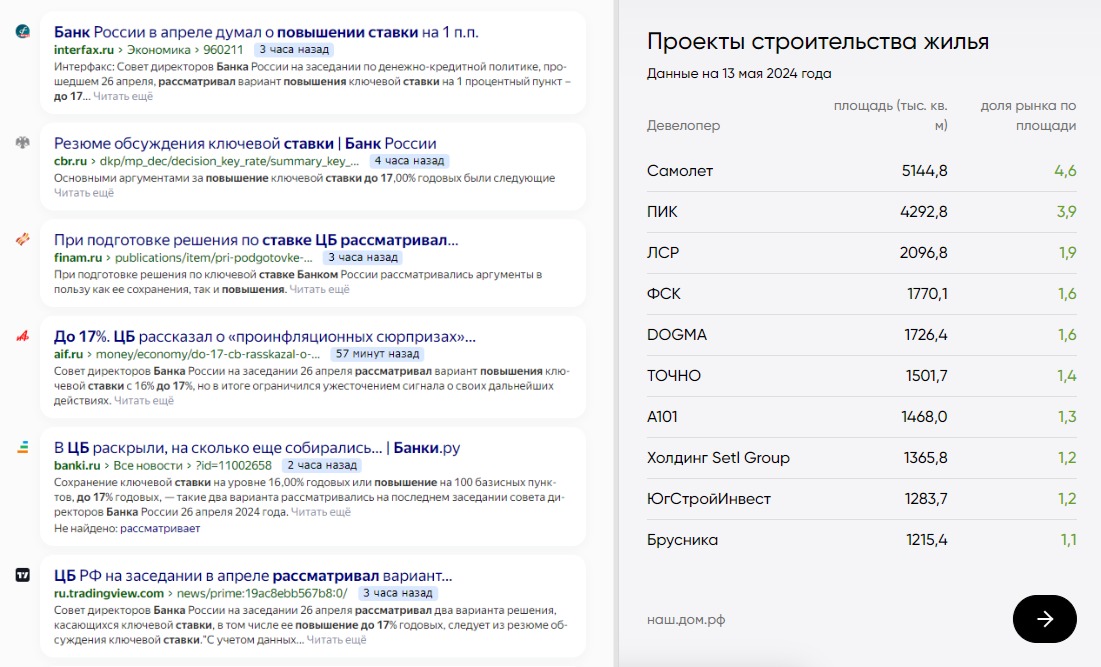
Task: Select 'Холдинг Setl Group' developer name
Action: click(718, 458)
